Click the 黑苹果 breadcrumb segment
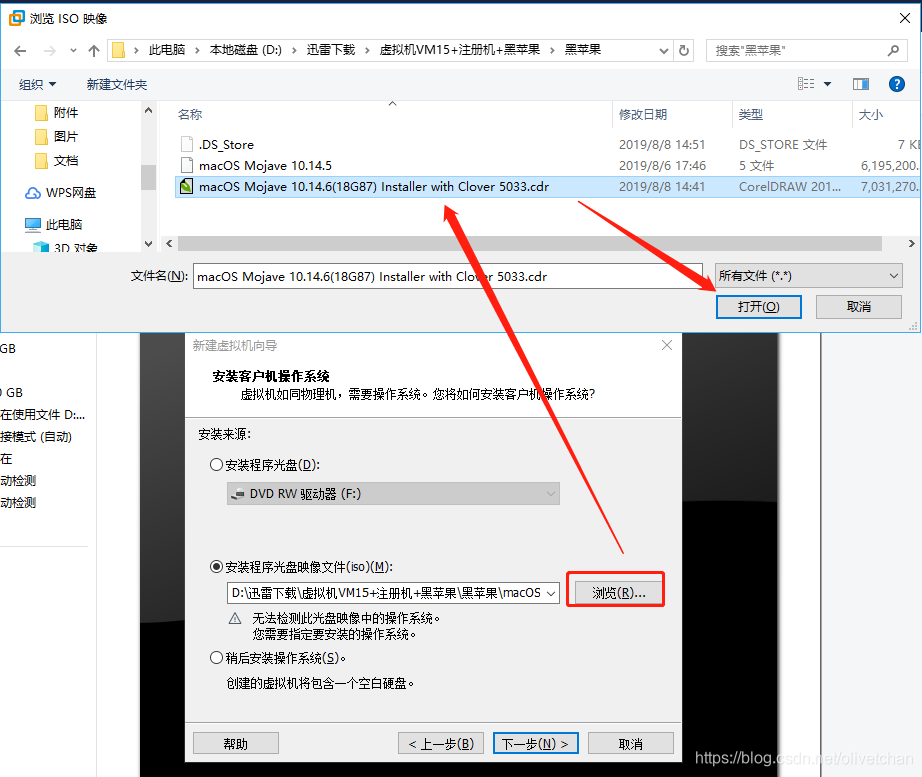Image resolution: width=922 pixels, height=777 pixels. pyautogui.click(x=583, y=50)
